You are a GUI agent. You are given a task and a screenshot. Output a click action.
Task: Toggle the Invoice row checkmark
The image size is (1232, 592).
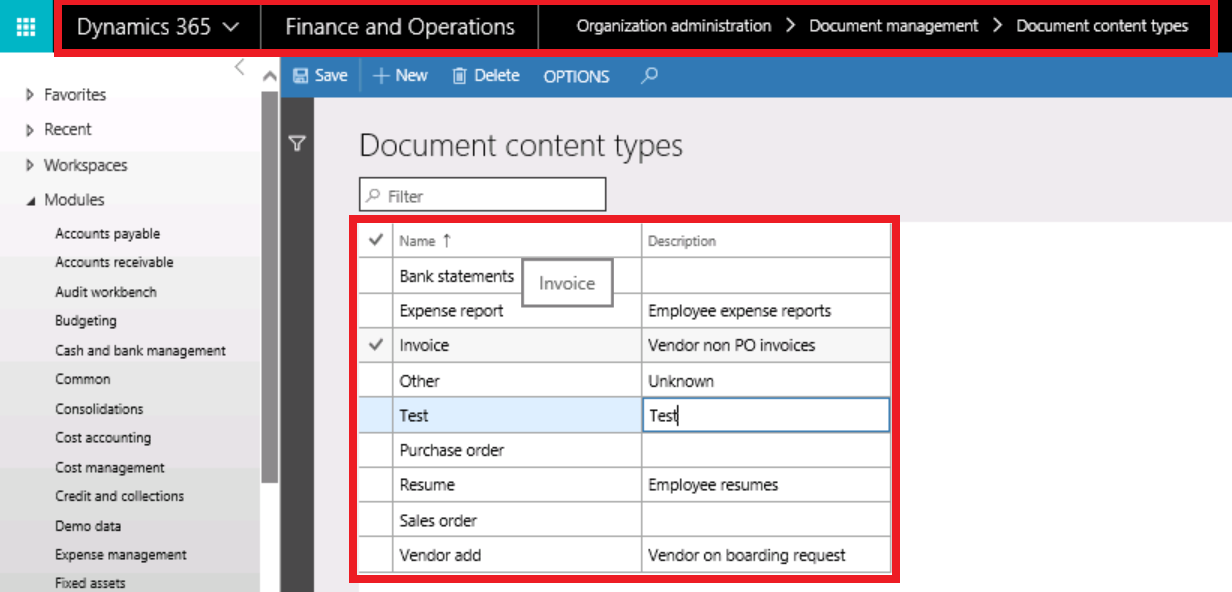coord(376,345)
